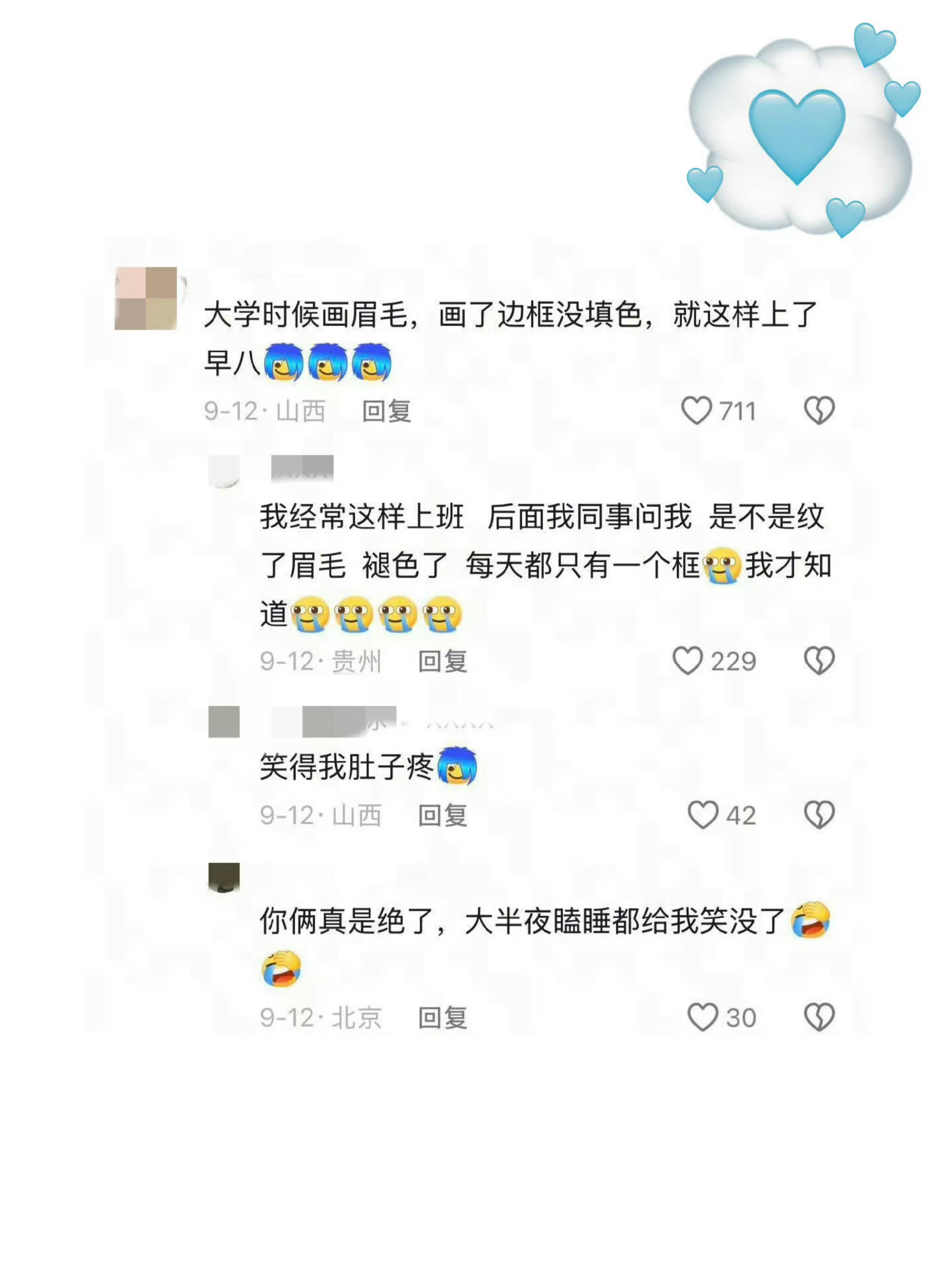Open the top commenter's pixelated avatar
The image size is (952, 1269).
click(x=146, y=298)
